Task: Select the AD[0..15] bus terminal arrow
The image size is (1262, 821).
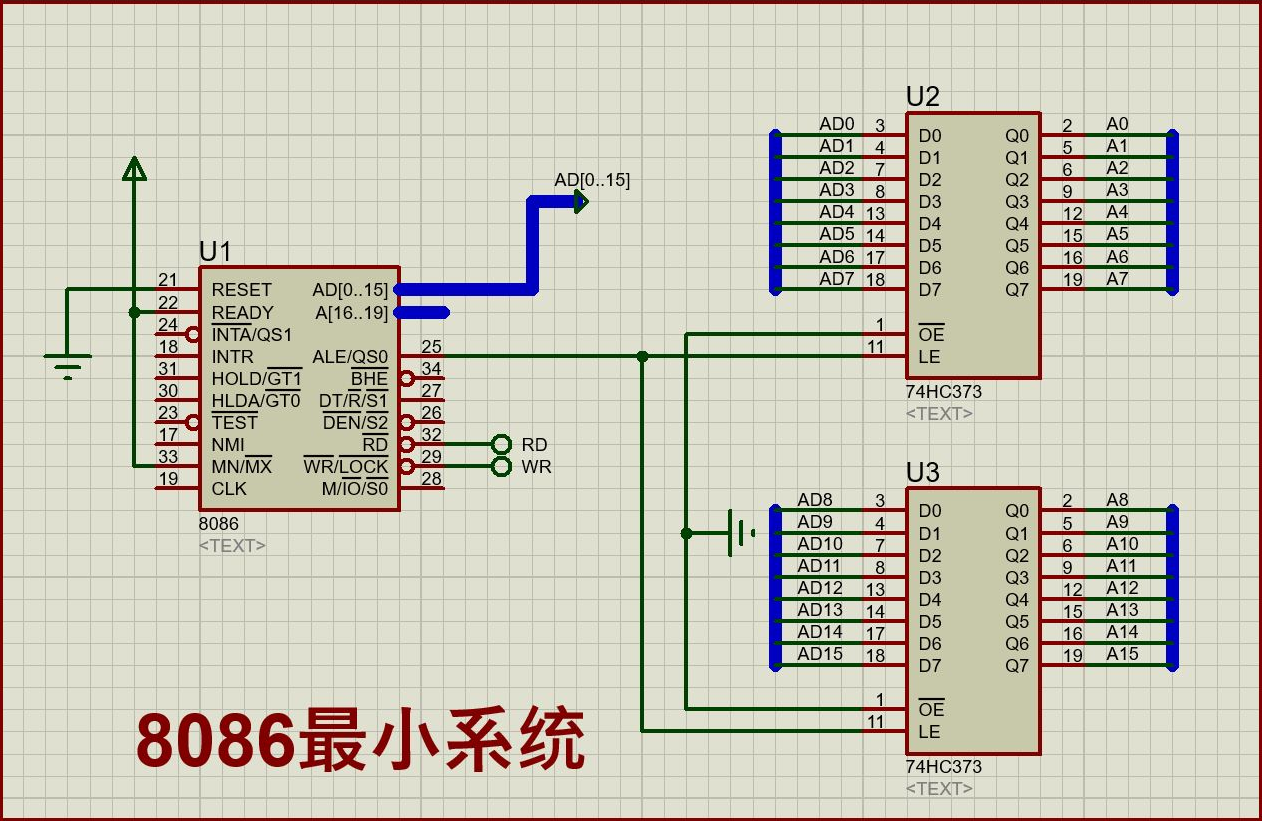Action: pyautogui.click(x=580, y=202)
